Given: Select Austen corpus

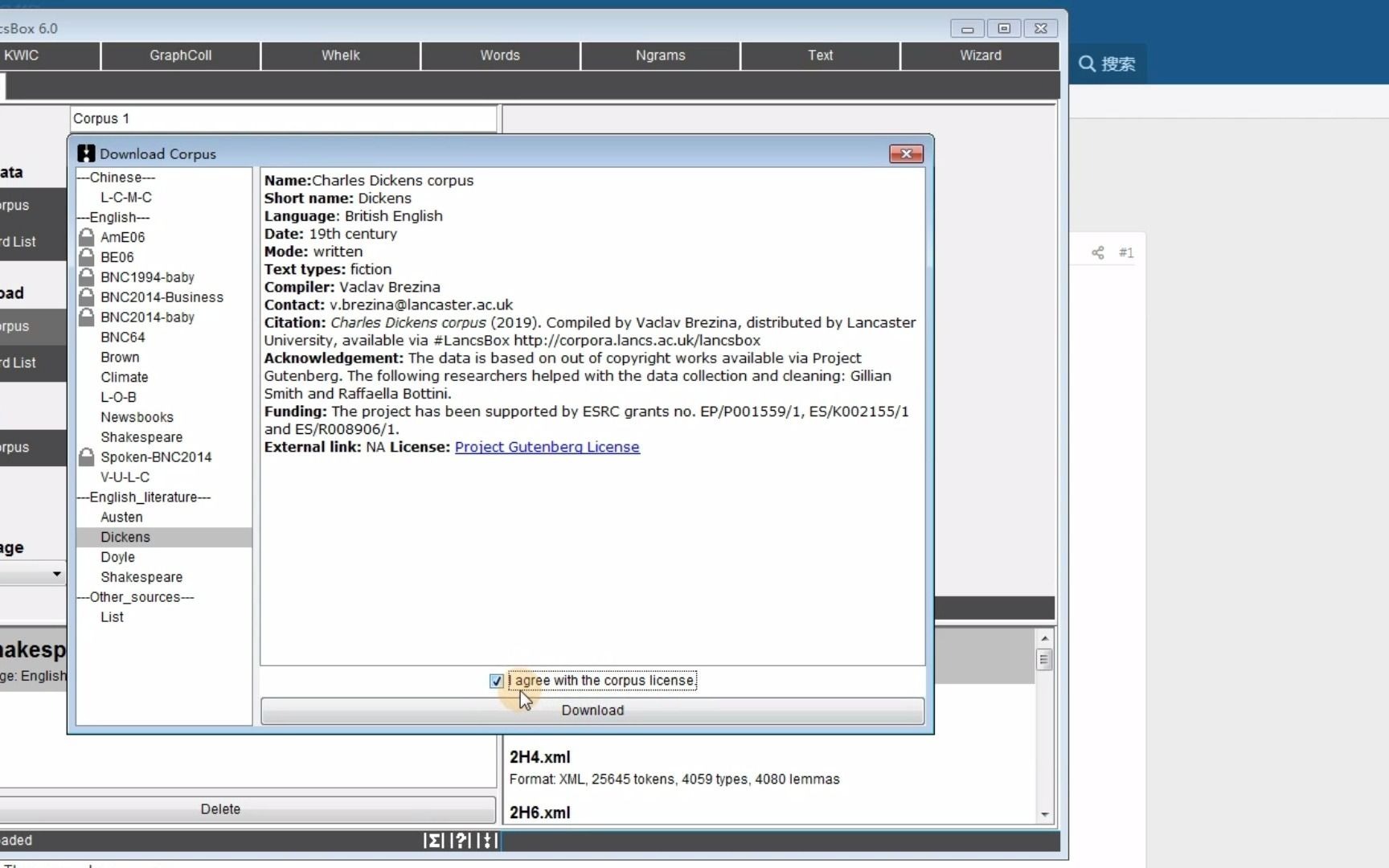Looking at the screenshot, I should point(121,518).
